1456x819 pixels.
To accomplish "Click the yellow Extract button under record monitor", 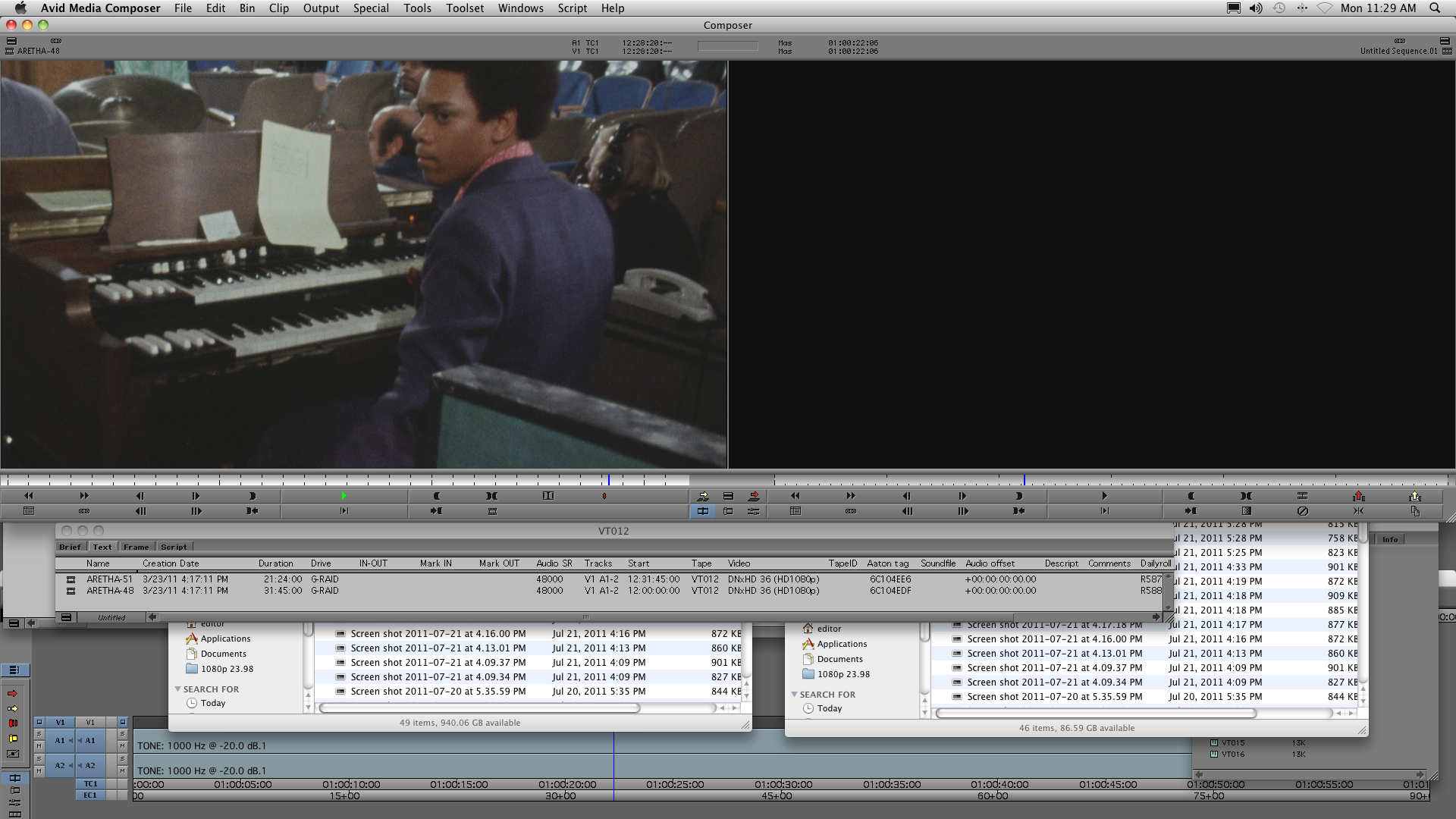I will 1414,496.
